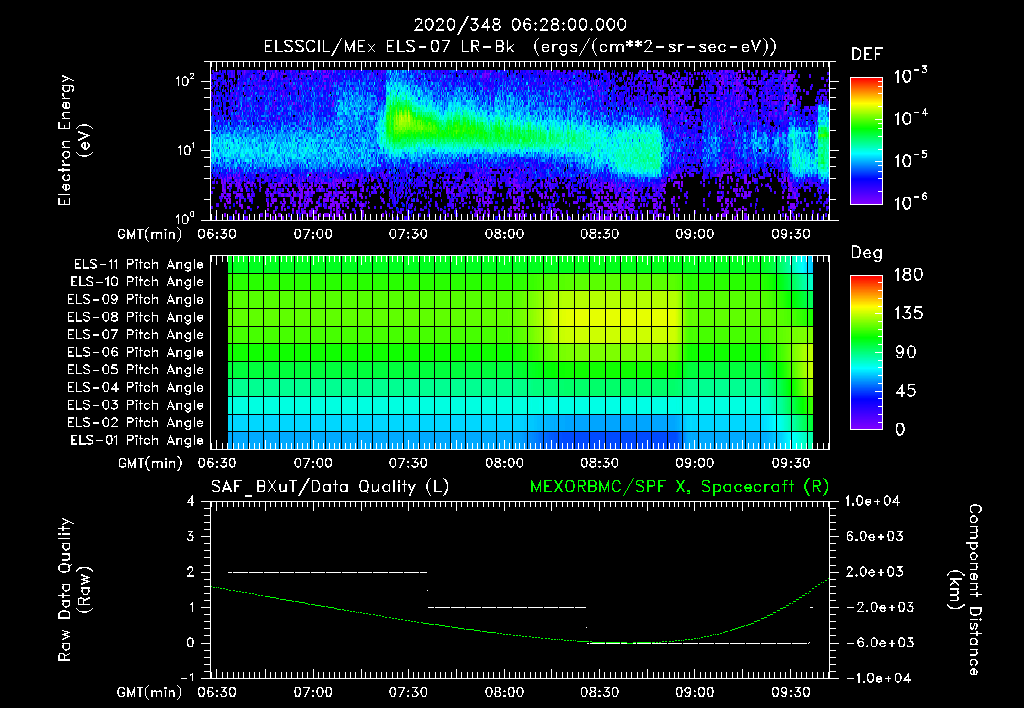Select the ELS-11 Pitch Angle row label
The width and height of the screenshot is (1024, 708).
138,265
